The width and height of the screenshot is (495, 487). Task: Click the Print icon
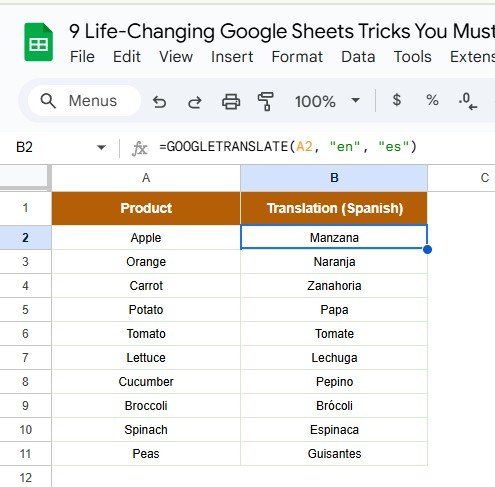pyautogui.click(x=231, y=101)
